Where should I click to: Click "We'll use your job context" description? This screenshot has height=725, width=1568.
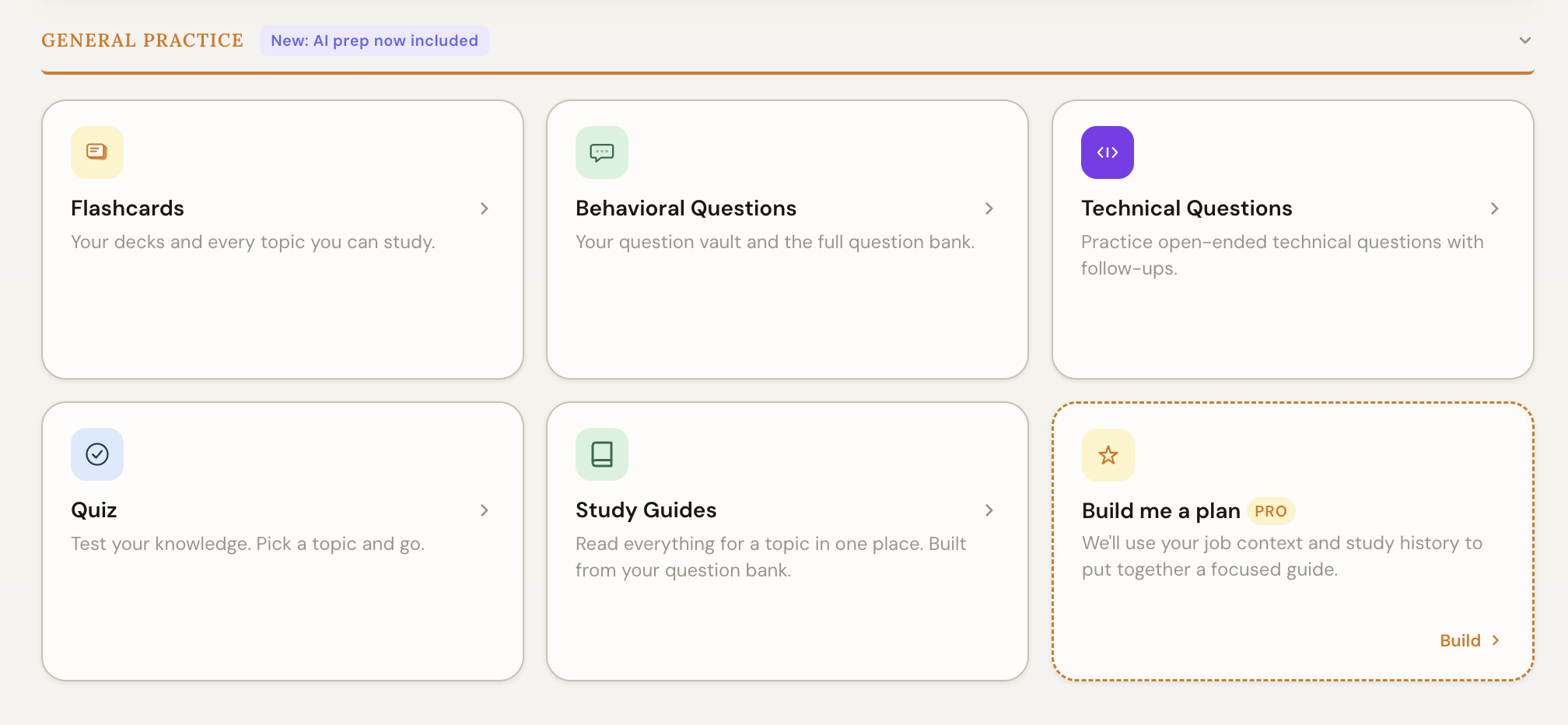(x=1283, y=556)
